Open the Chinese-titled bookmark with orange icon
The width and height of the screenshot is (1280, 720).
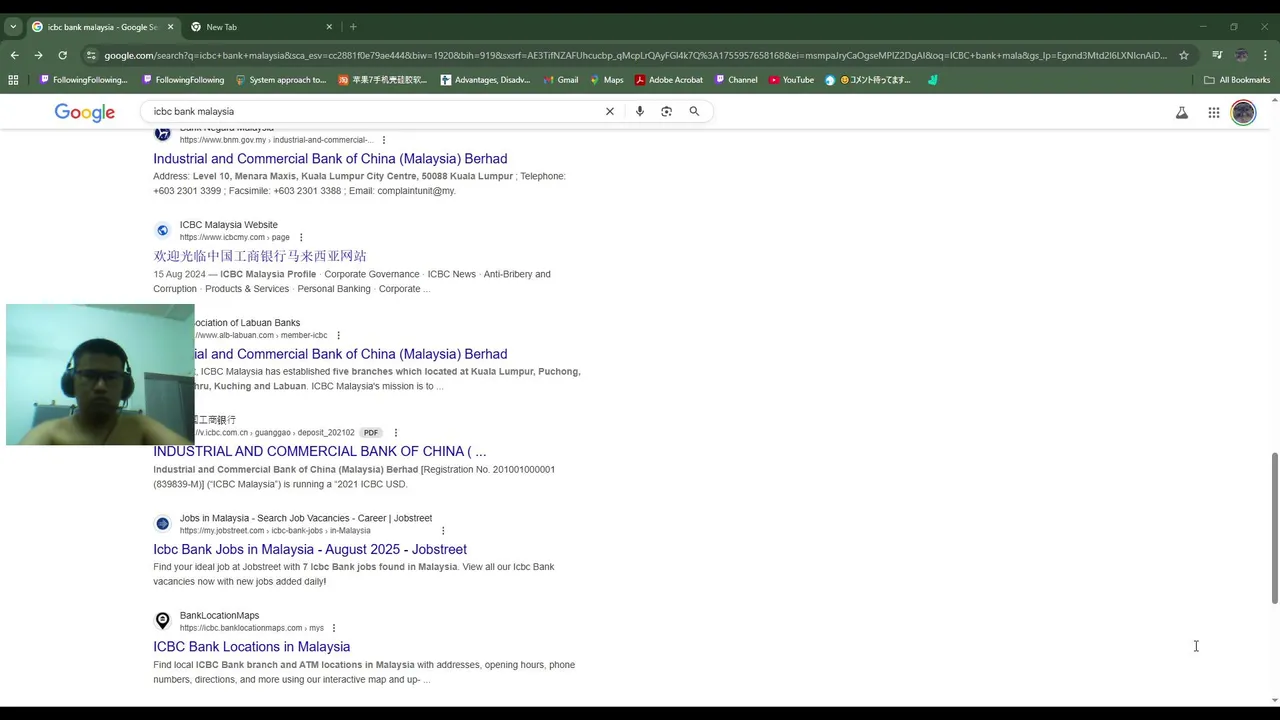tap(383, 80)
